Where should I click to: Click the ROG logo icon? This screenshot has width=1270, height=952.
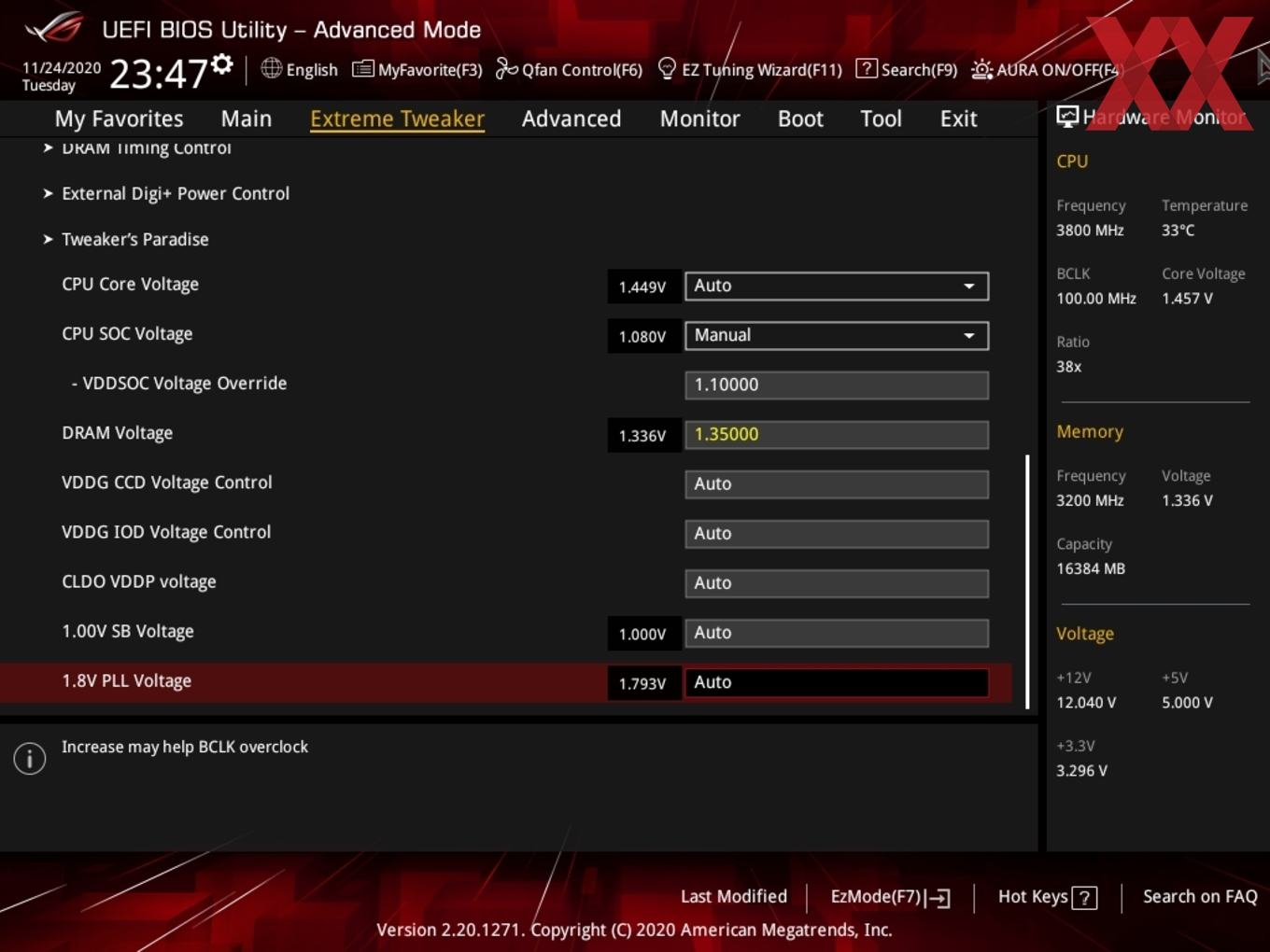(54, 28)
